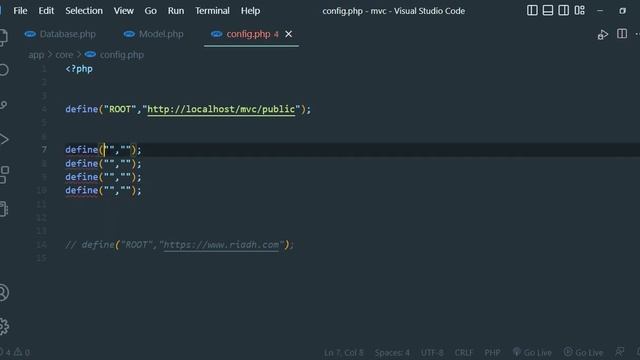Click the commented define on line 14
640x360 pixels.
(x=180, y=245)
